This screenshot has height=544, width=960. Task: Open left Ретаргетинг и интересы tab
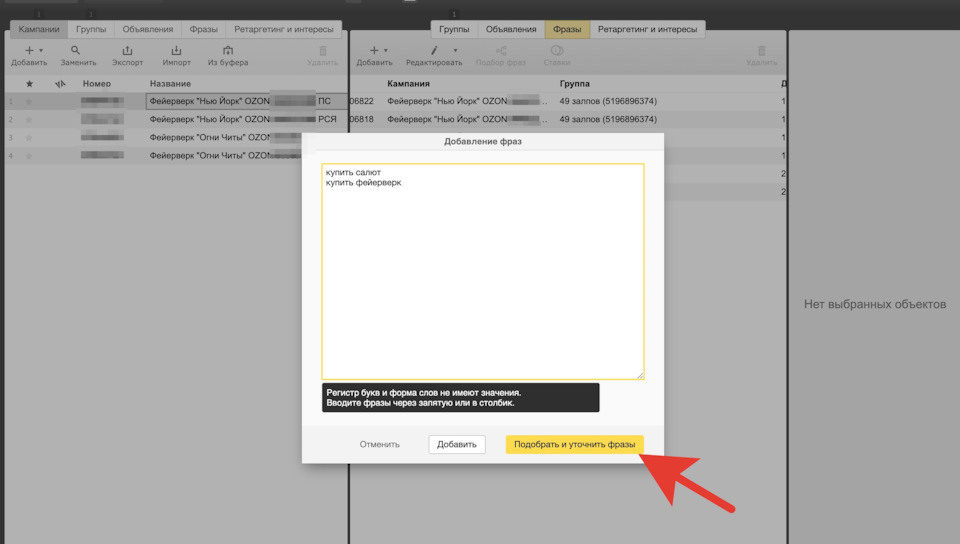[x=283, y=29]
